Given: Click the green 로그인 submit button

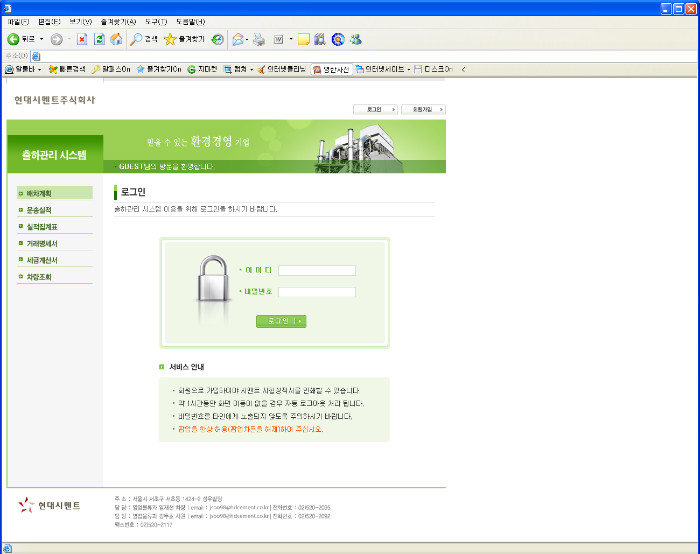Looking at the screenshot, I should tap(281, 321).
